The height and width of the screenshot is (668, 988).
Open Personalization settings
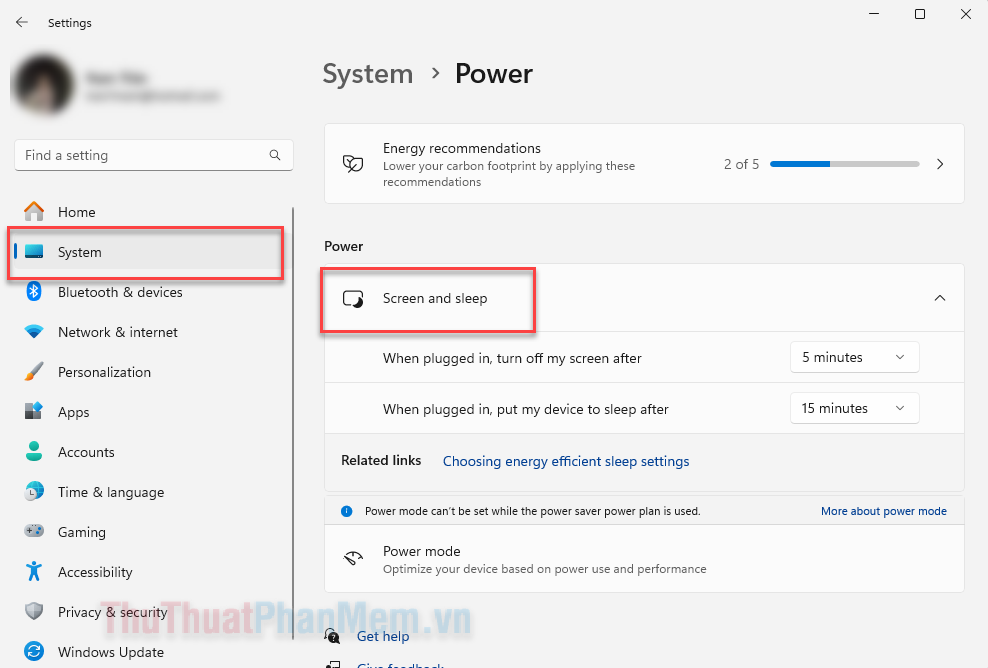[34, 372]
